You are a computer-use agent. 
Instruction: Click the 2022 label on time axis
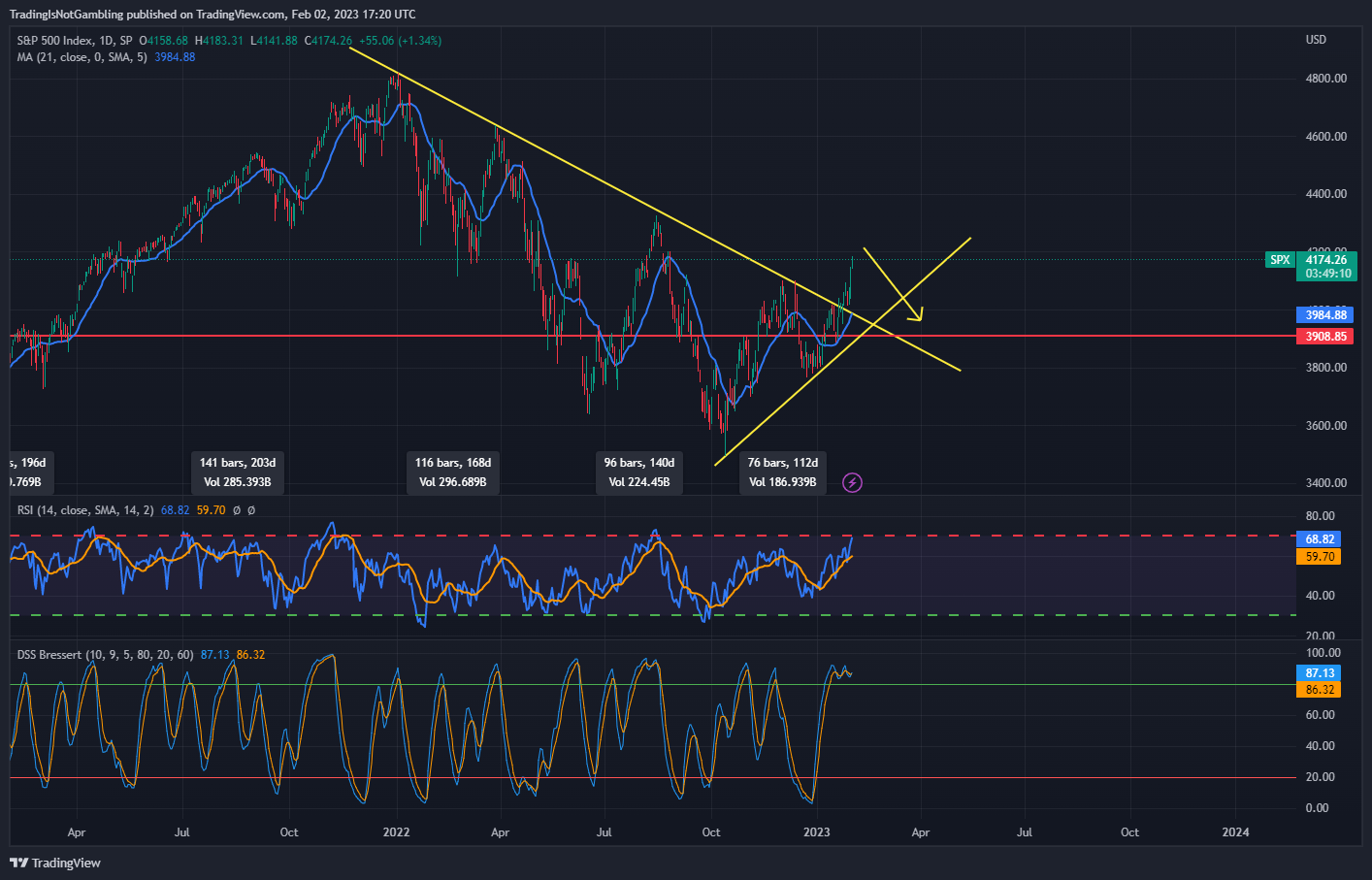(x=396, y=832)
